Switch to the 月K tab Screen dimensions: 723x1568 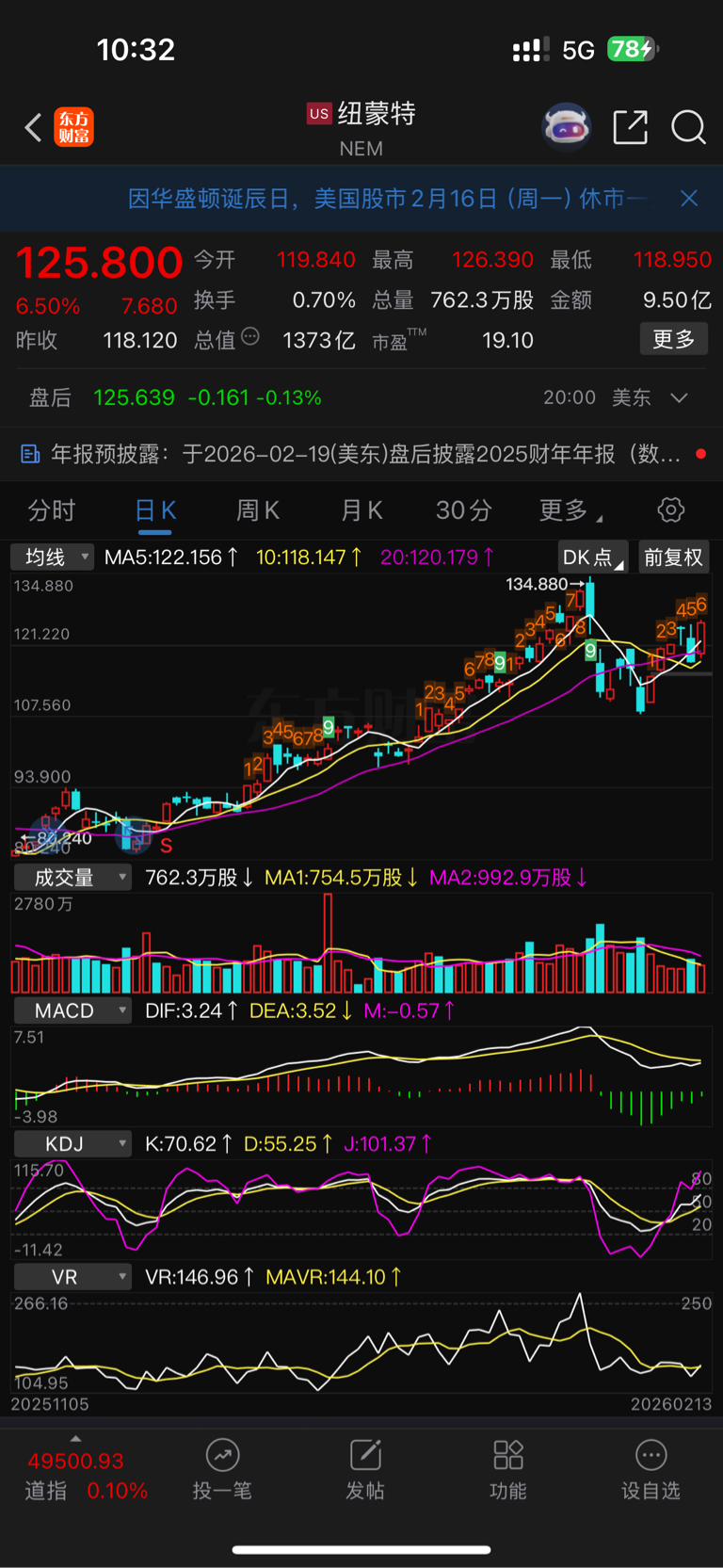click(361, 510)
